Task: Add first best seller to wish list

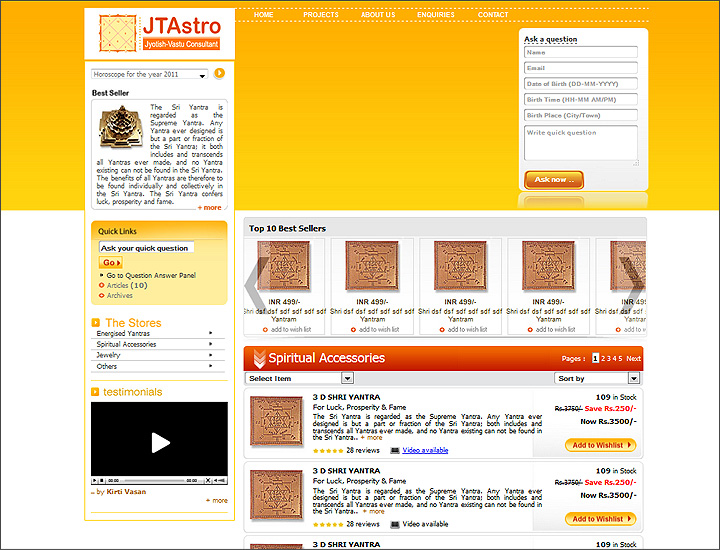Action: 287,330
